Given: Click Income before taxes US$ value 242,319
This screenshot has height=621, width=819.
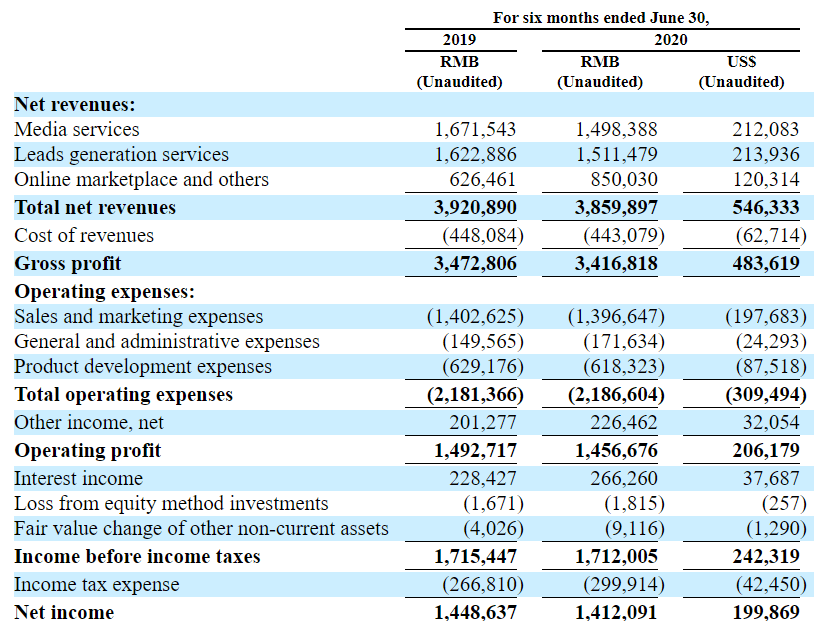Looking at the screenshot, I should click(x=766, y=557).
